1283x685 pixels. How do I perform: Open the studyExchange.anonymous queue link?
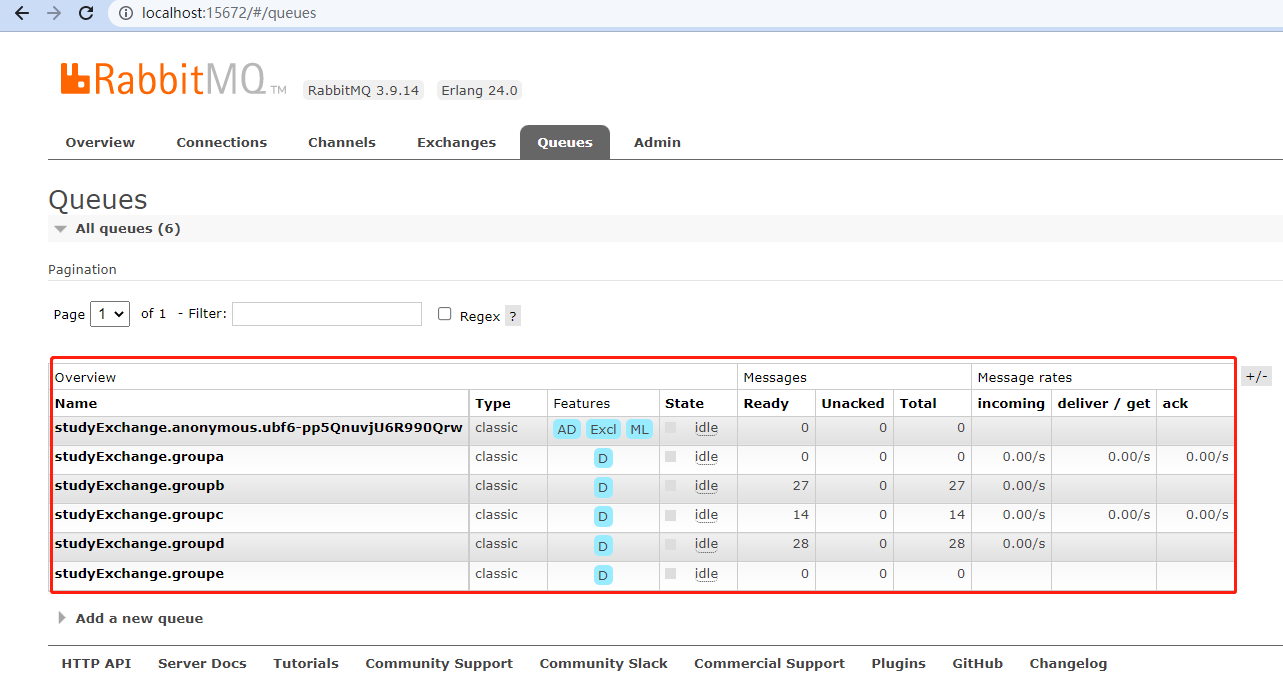click(x=259, y=428)
